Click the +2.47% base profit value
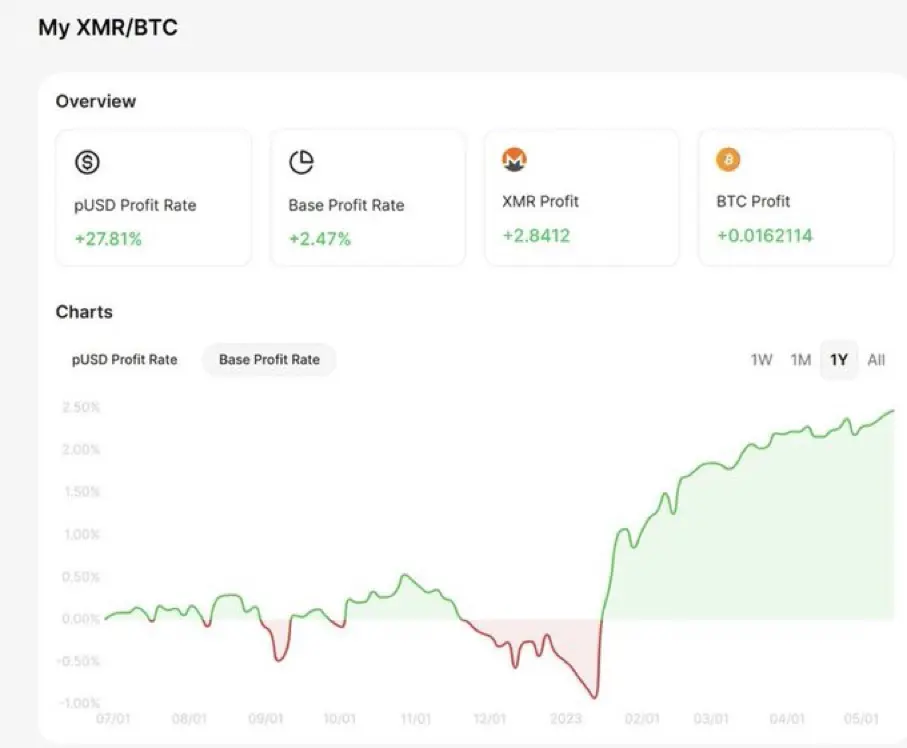The height and width of the screenshot is (748, 907). click(319, 239)
